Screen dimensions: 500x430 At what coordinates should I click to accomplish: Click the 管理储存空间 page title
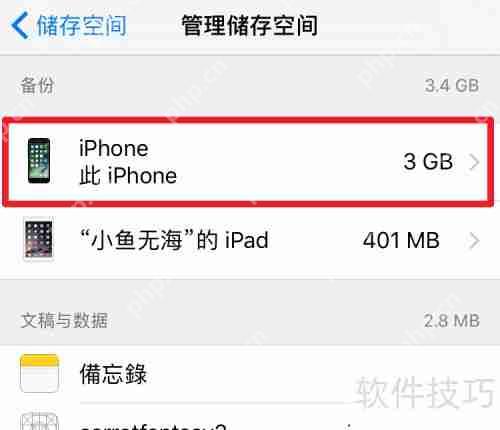tap(249, 26)
